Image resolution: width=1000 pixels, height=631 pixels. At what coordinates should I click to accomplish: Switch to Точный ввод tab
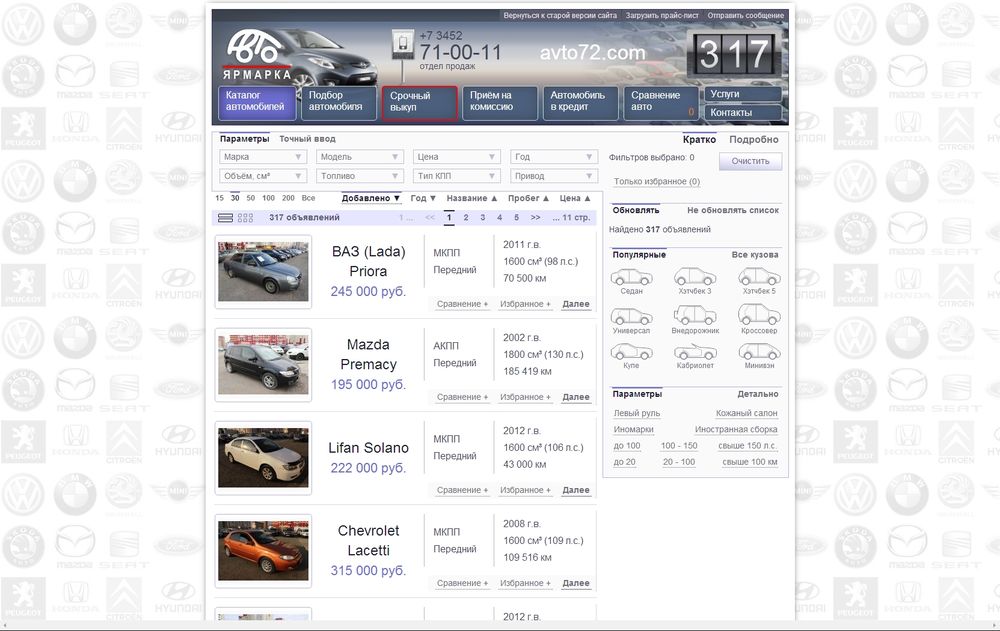(x=307, y=139)
